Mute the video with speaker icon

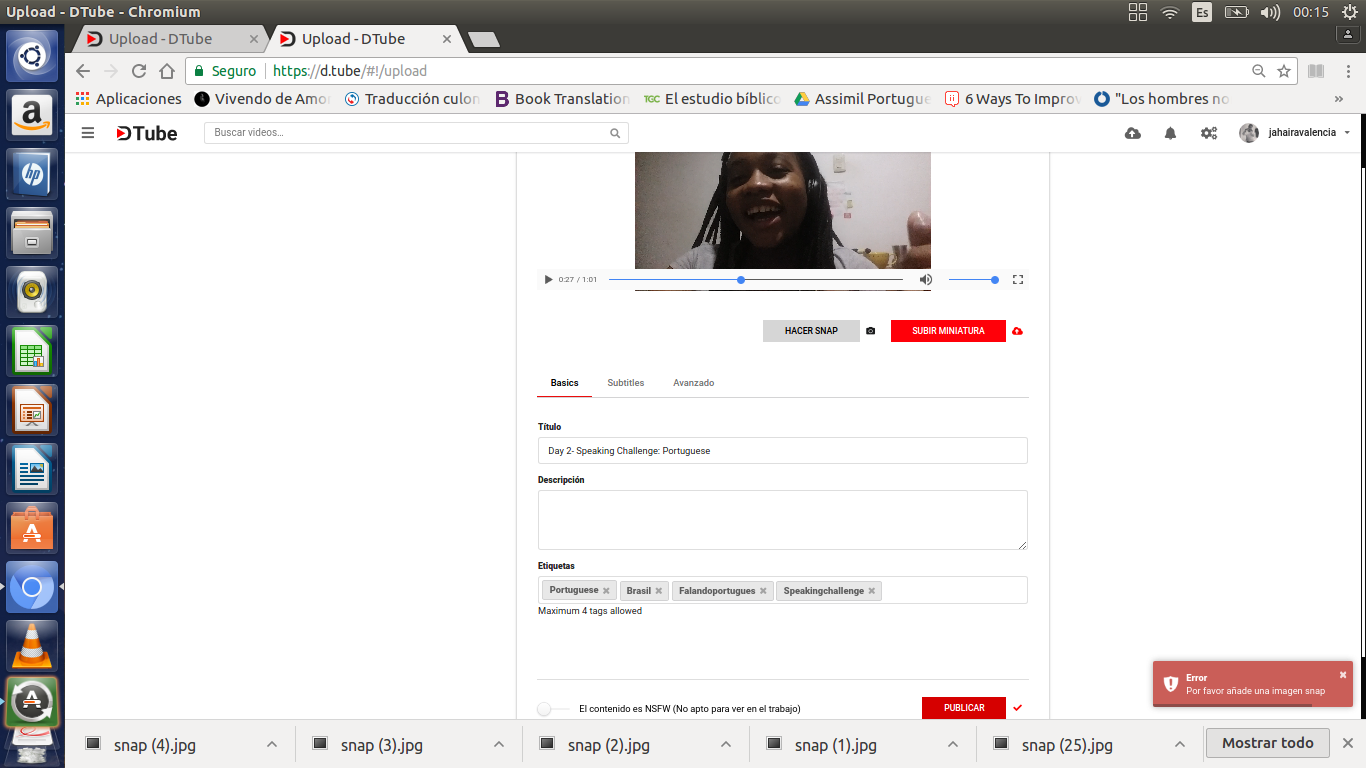click(x=926, y=280)
